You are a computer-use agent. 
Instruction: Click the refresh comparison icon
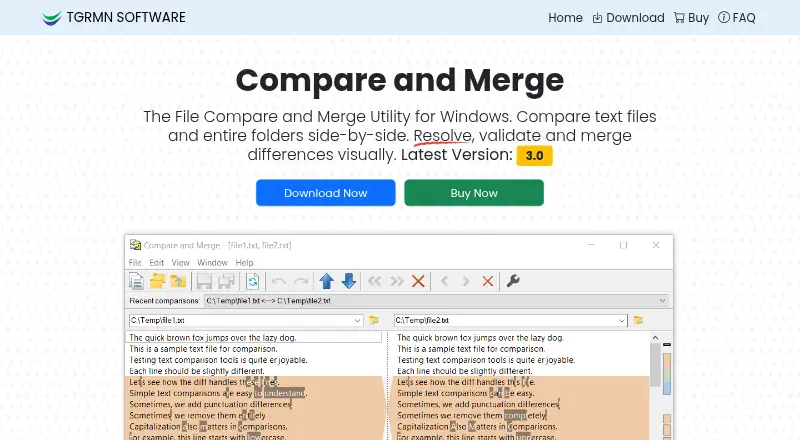click(253, 281)
